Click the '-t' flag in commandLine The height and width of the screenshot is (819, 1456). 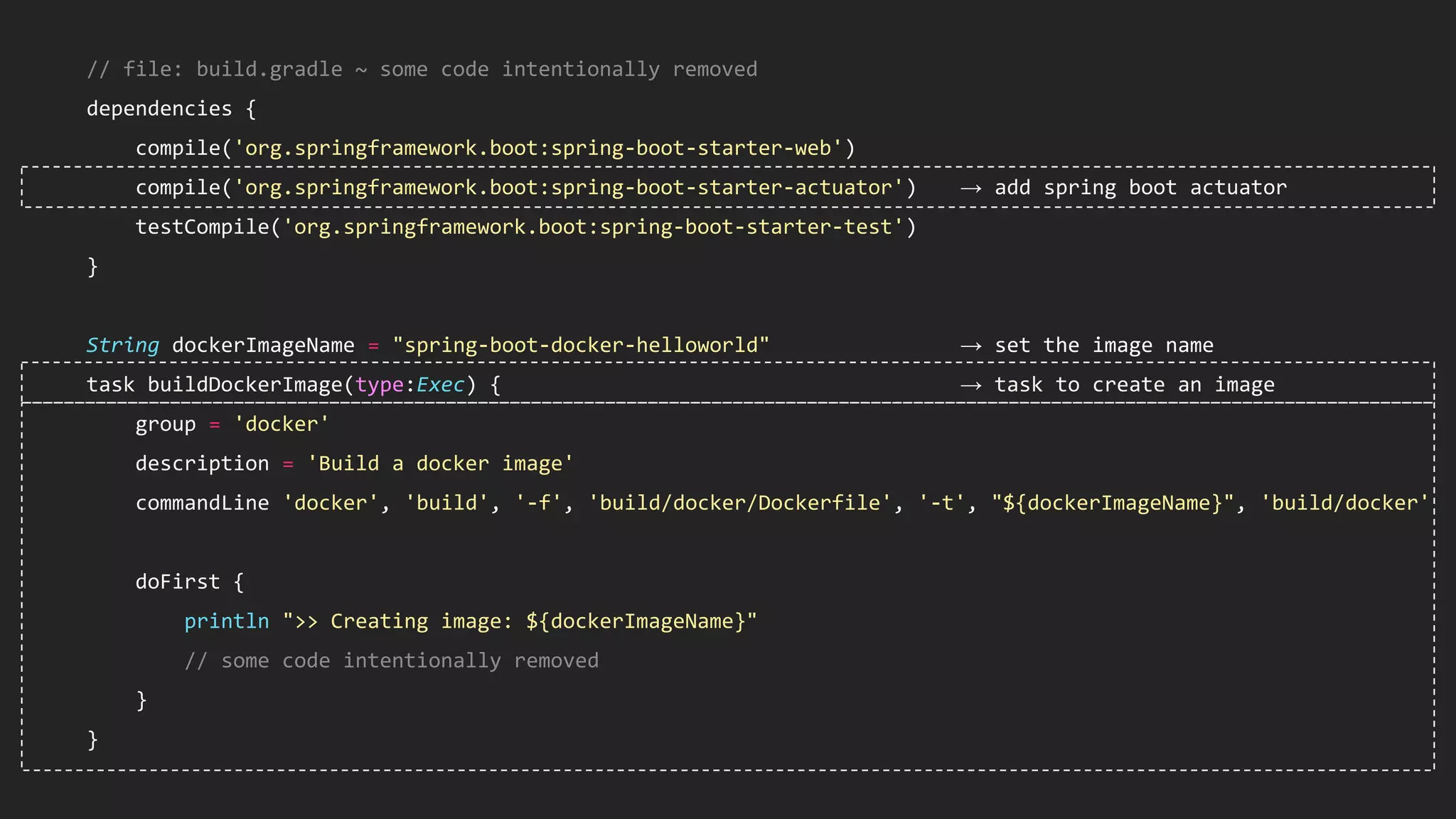(942, 503)
